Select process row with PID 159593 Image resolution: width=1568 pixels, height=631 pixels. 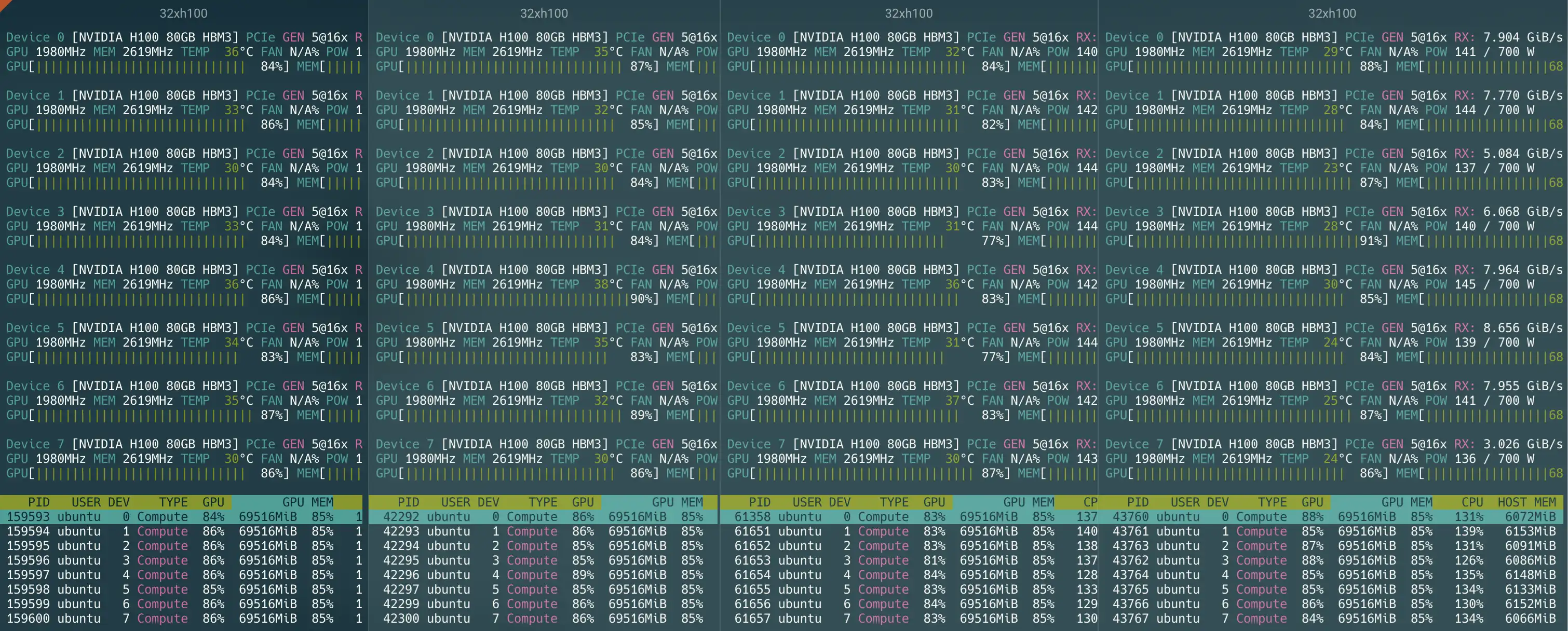click(181, 517)
